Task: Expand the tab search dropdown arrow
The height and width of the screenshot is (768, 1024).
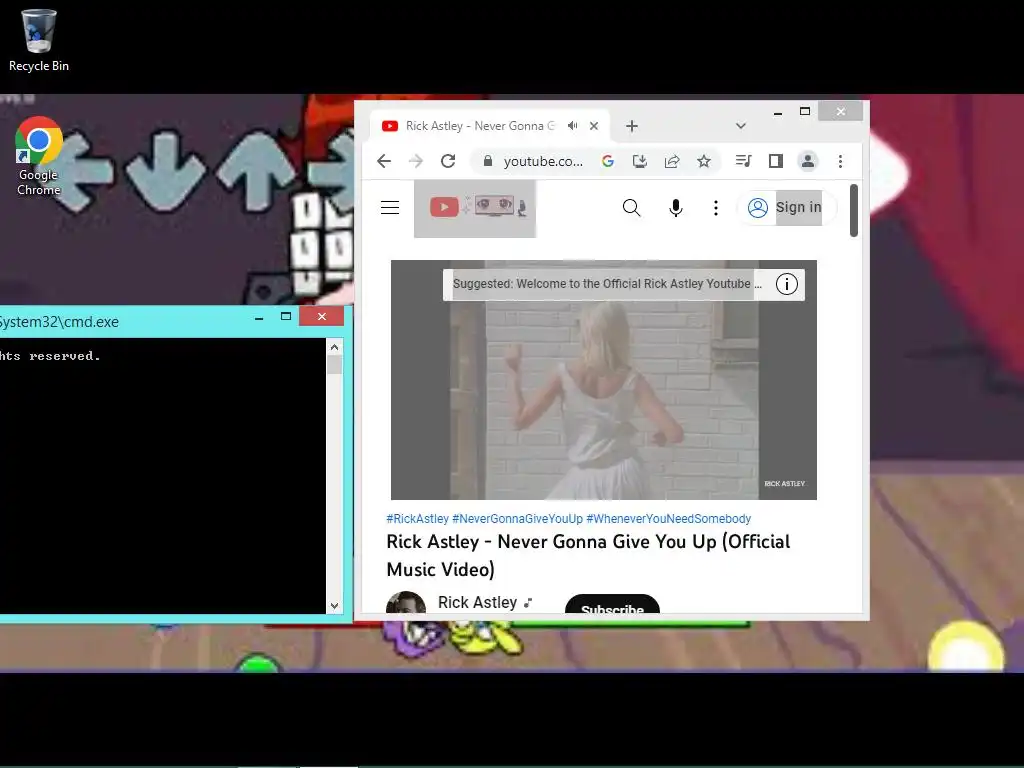Action: pos(741,126)
